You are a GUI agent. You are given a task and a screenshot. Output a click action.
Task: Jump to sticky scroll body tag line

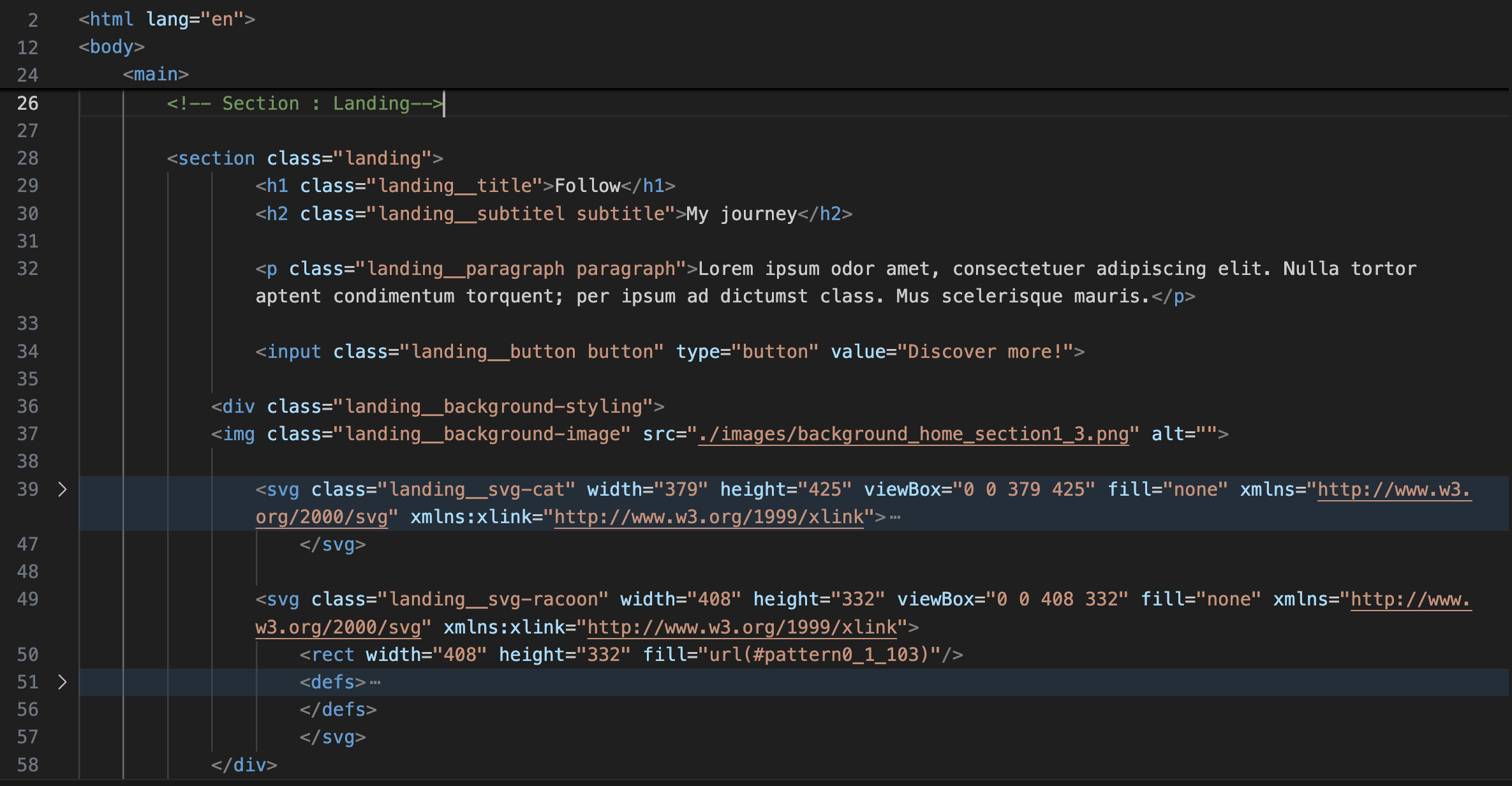(112, 47)
